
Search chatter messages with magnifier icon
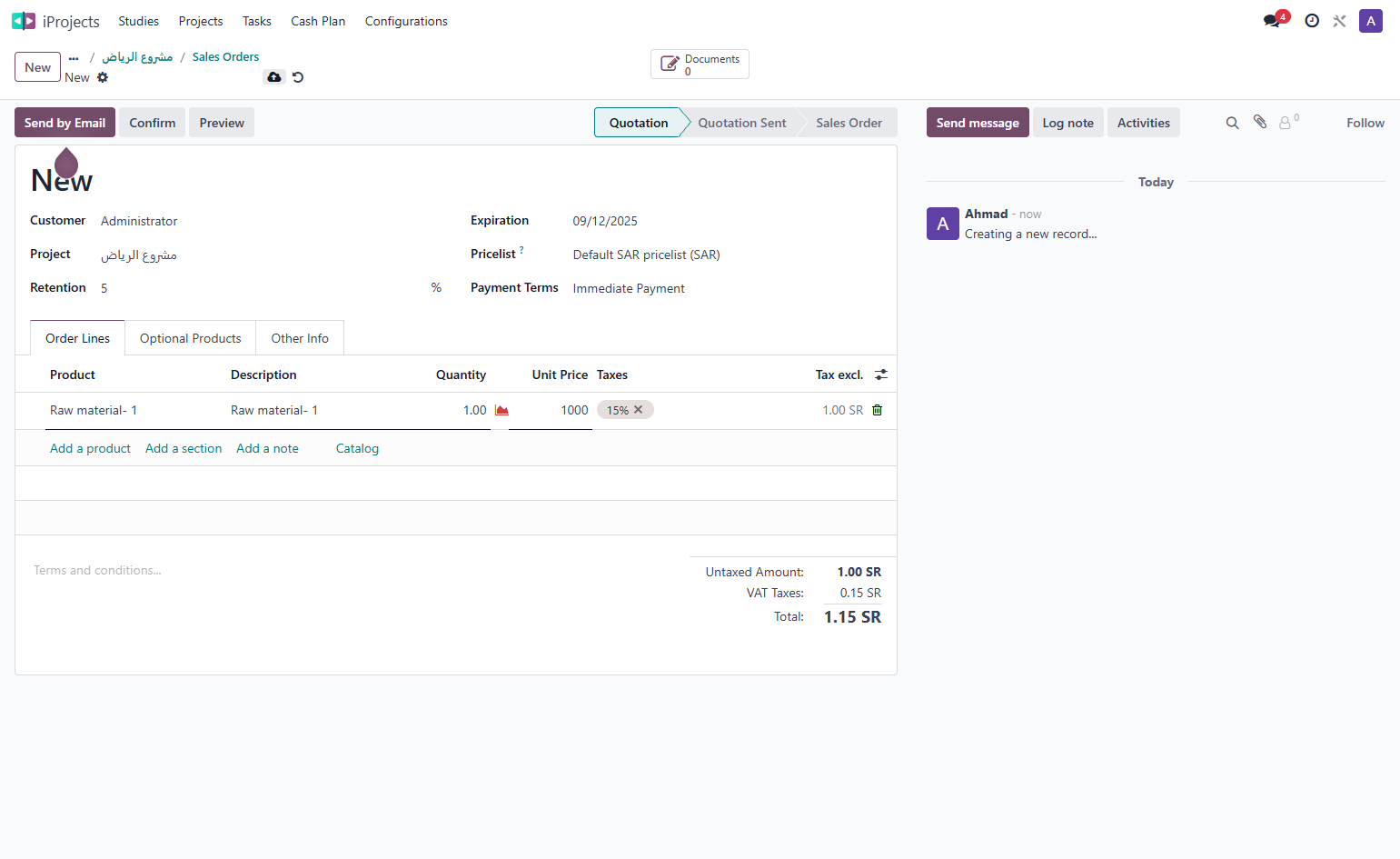click(1232, 123)
